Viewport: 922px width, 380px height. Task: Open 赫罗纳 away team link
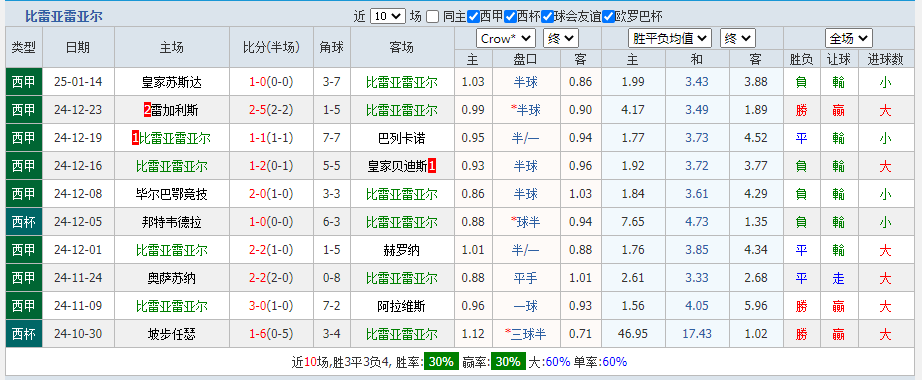402,251
